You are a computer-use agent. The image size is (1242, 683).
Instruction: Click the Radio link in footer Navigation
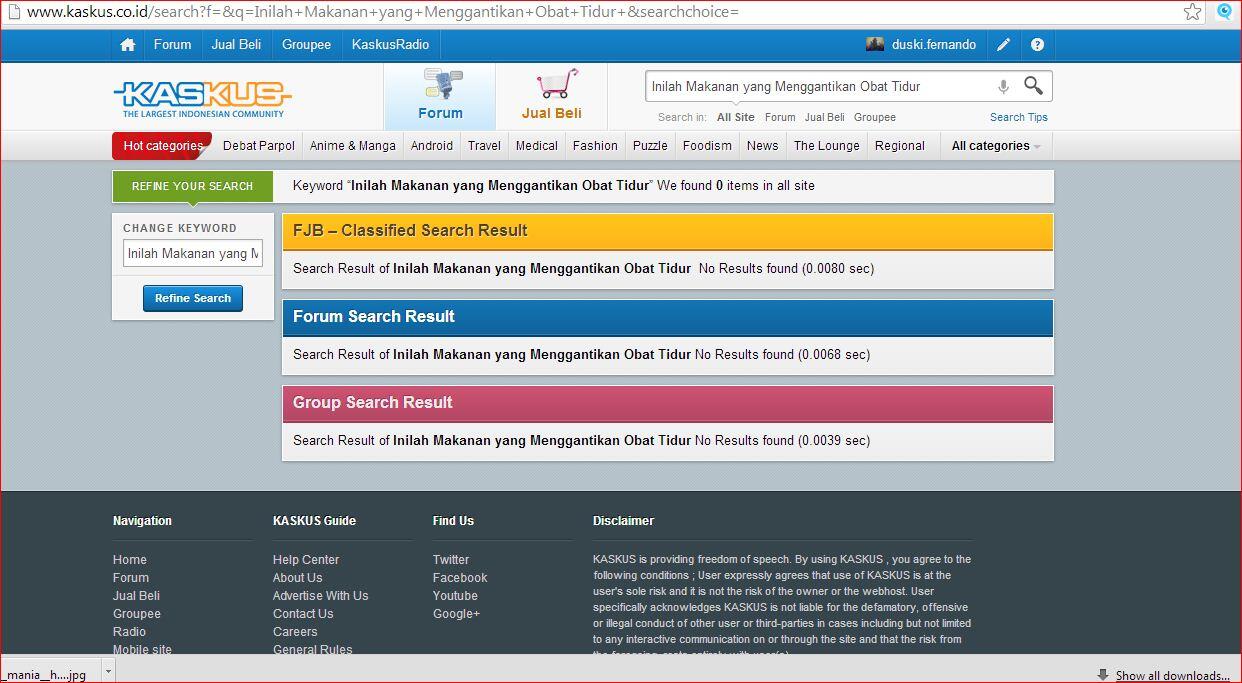129,632
